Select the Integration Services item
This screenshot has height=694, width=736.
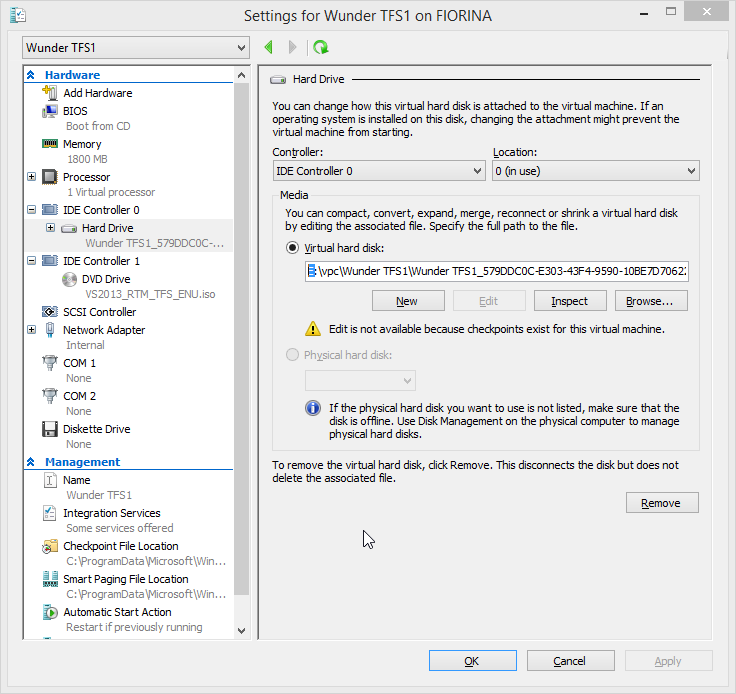pos(112,513)
